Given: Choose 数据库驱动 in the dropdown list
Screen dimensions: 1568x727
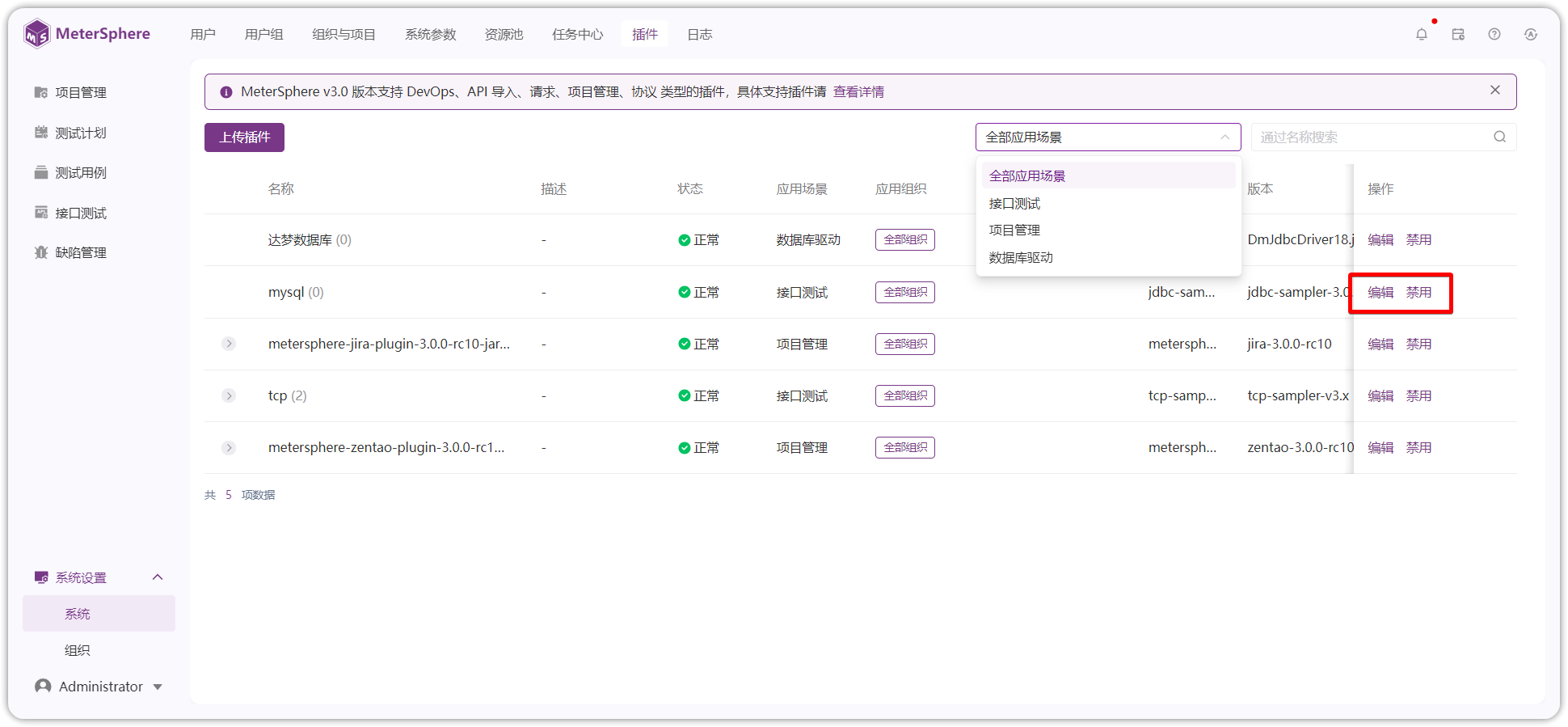Looking at the screenshot, I should 1108,257.
